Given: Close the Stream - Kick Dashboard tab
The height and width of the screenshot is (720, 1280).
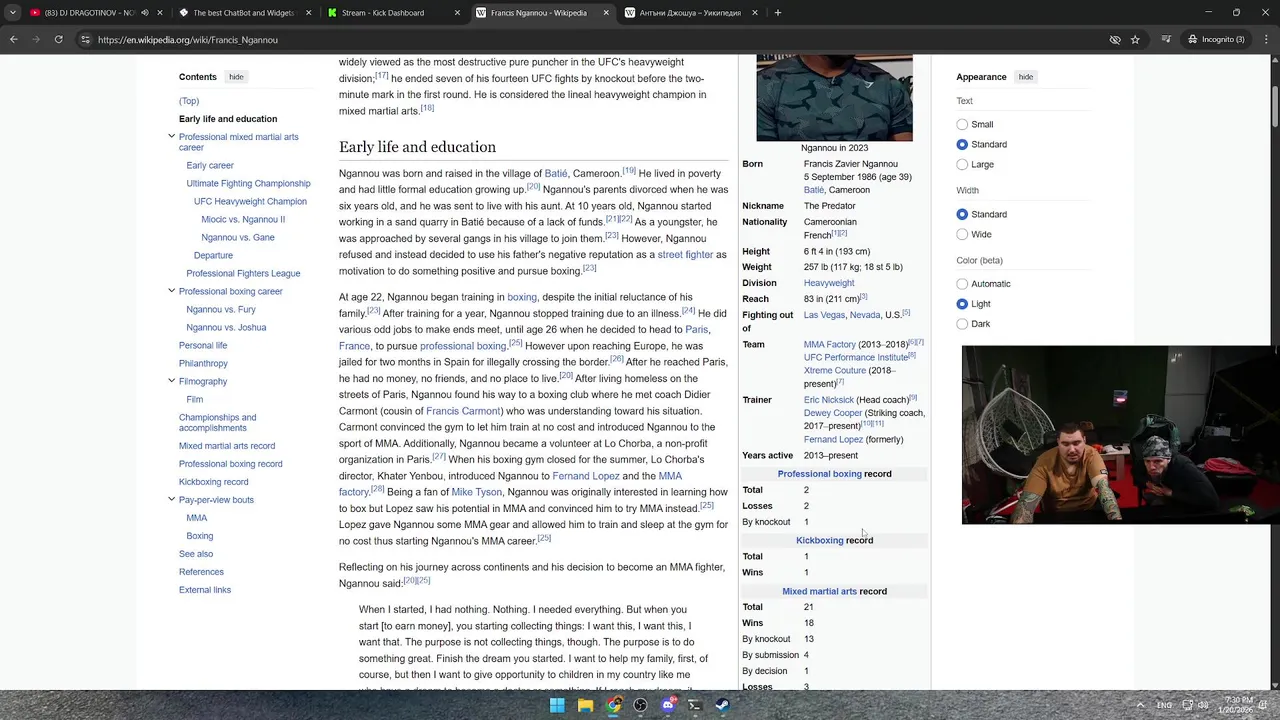Looking at the screenshot, I should tap(458, 13).
